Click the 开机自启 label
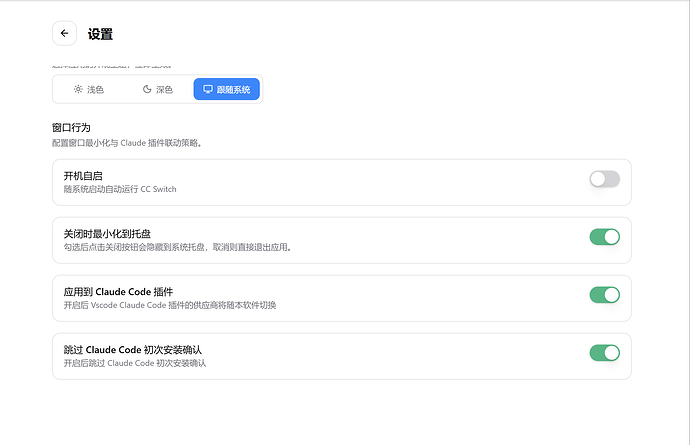The image size is (690, 445). click(83, 176)
